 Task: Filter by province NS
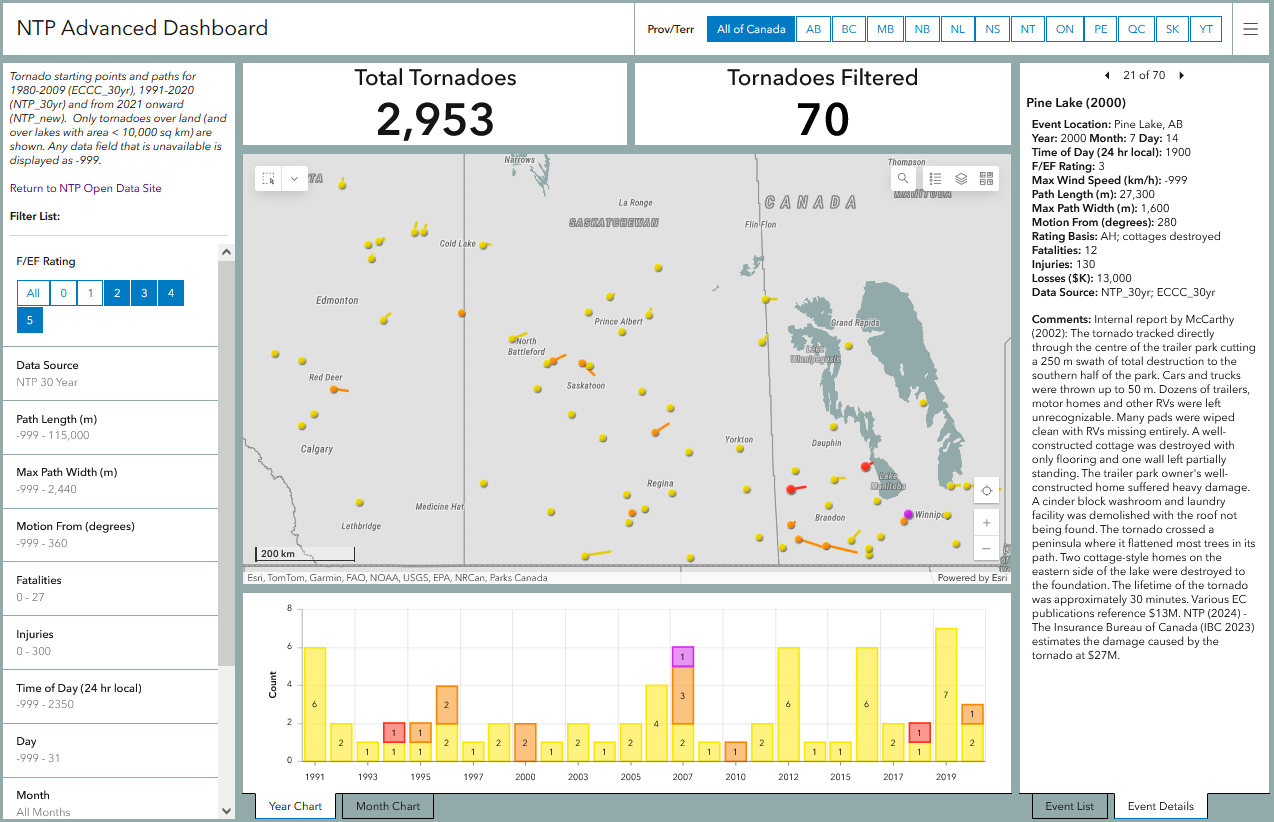992,29
